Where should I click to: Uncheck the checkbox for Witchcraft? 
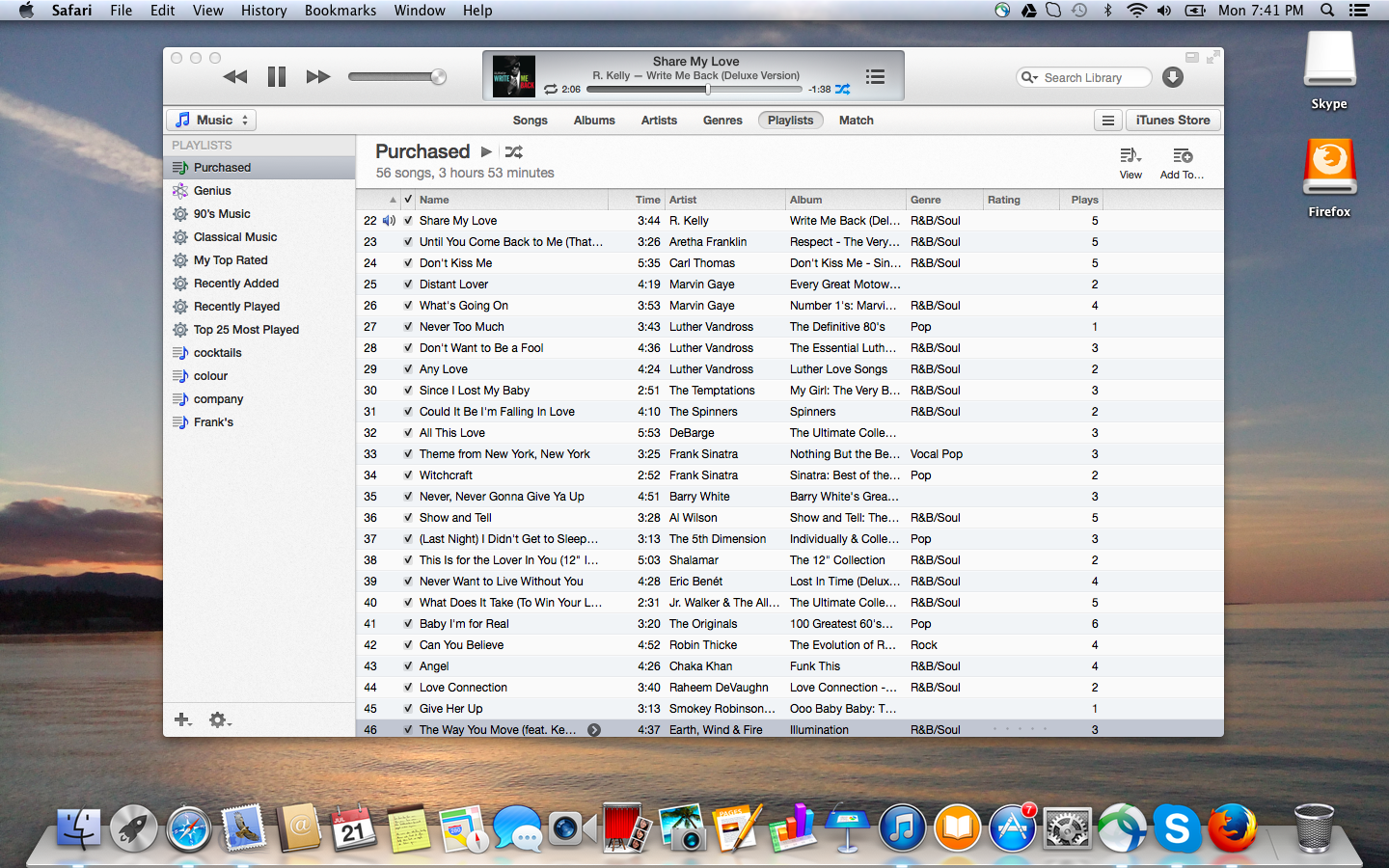coord(408,475)
